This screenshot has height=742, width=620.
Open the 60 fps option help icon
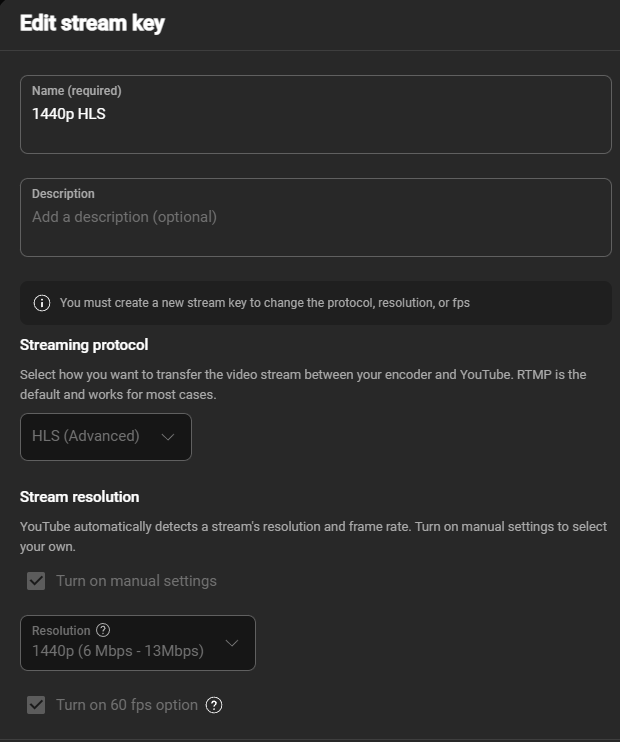(x=214, y=705)
